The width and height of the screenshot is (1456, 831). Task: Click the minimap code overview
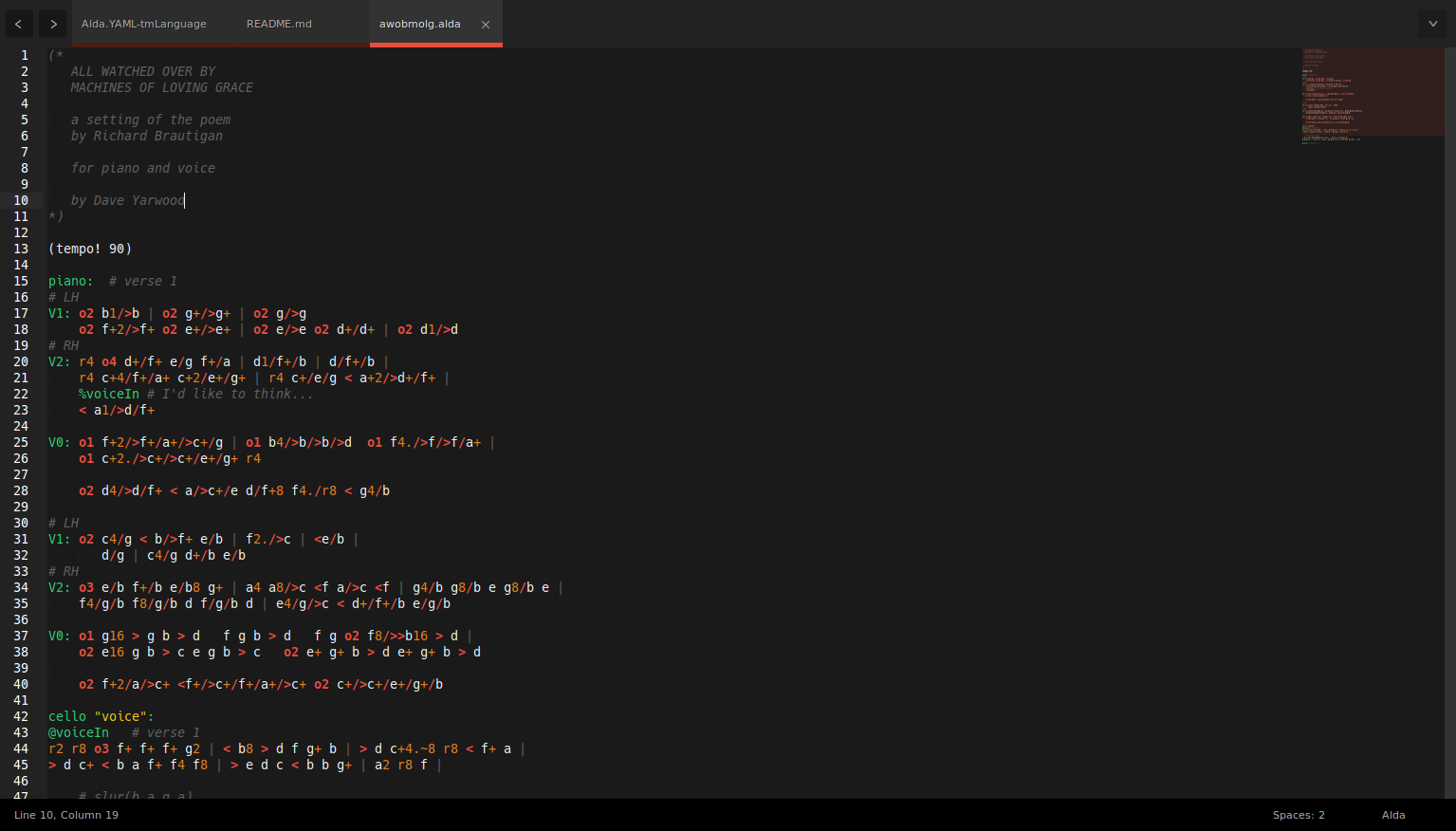point(1373,95)
